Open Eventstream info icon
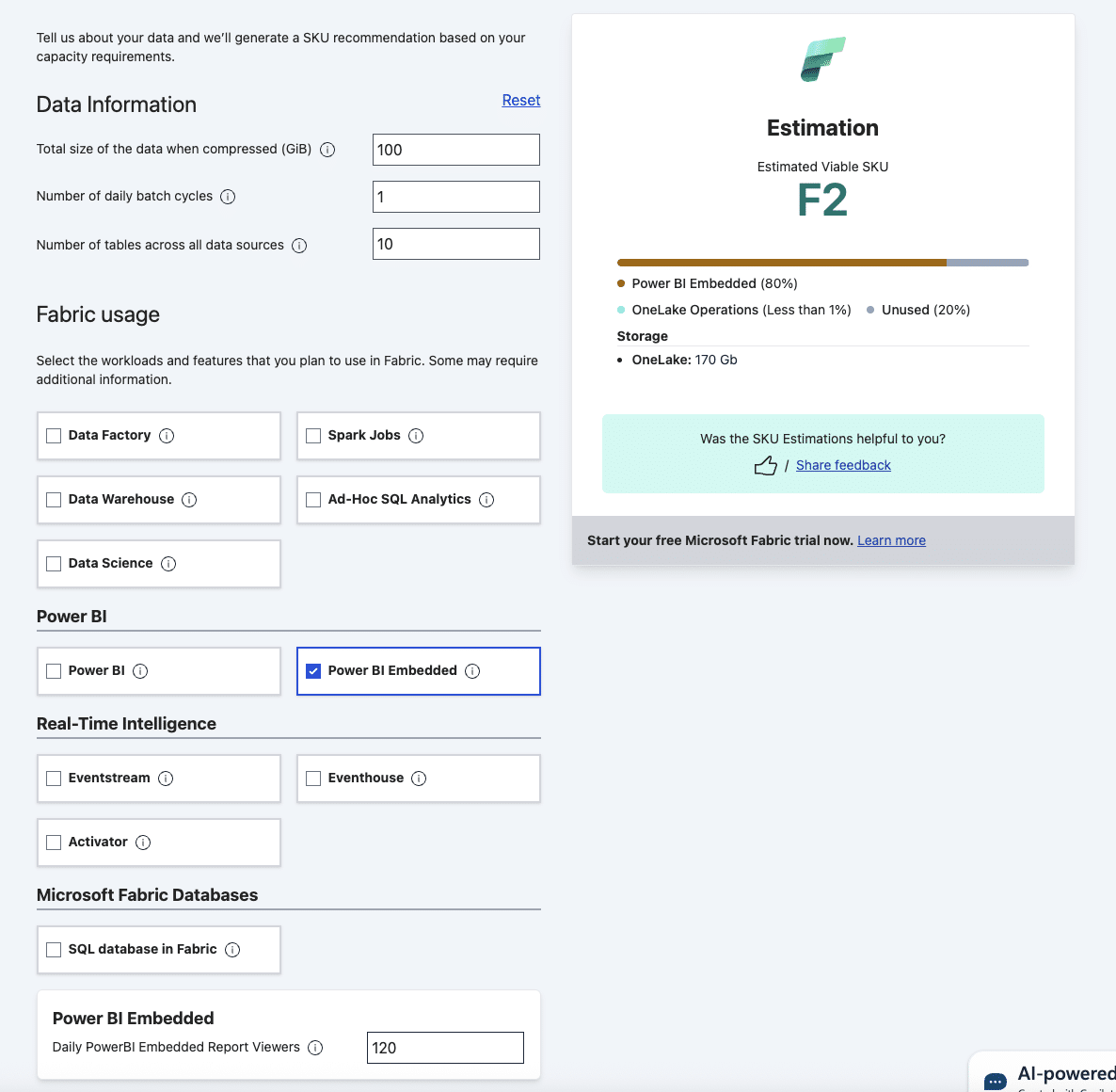 (166, 779)
